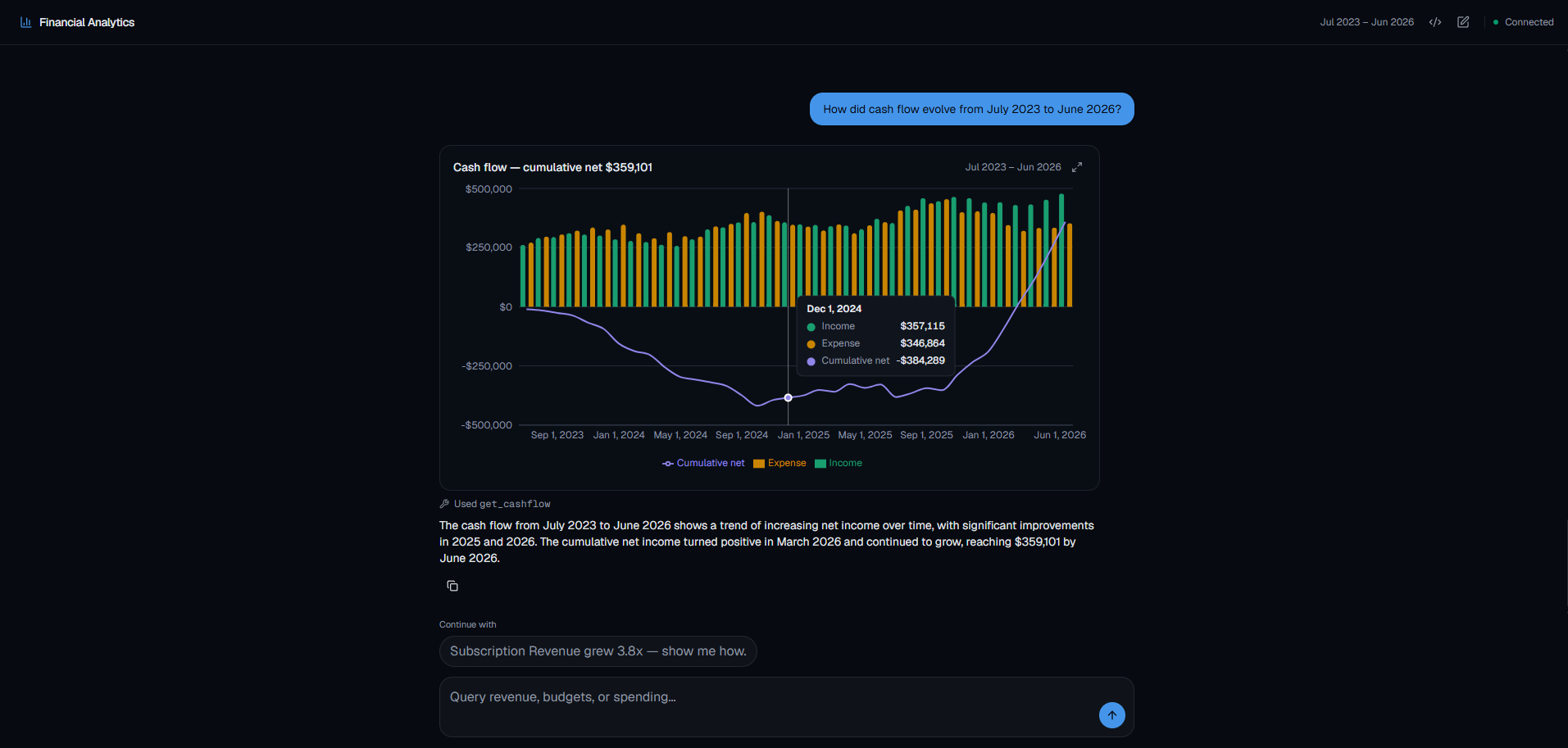
Task: Toggle the Cumulative net legend series
Action: pyautogui.click(x=703, y=463)
